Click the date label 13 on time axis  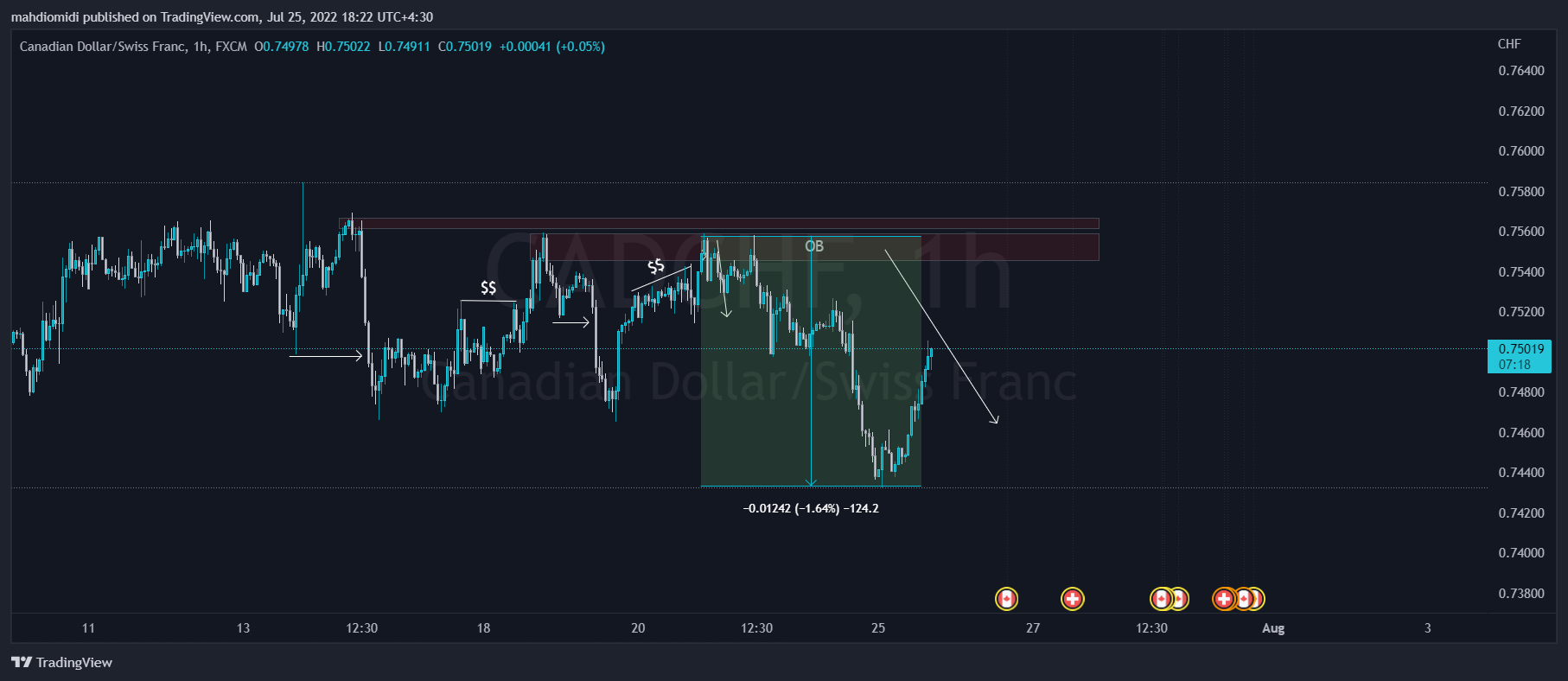[x=243, y=628]
